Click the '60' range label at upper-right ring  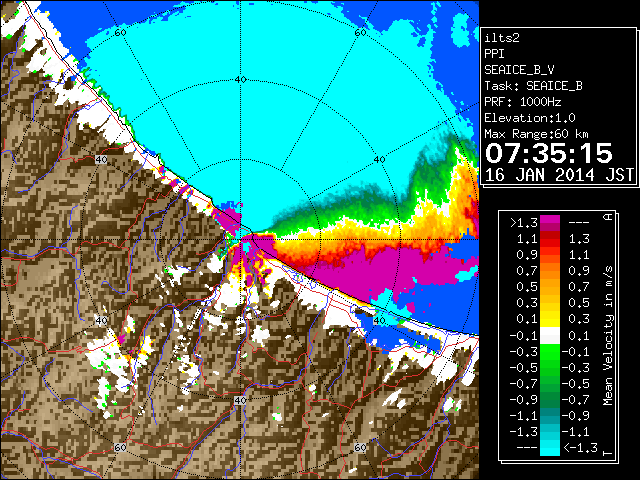360,32
